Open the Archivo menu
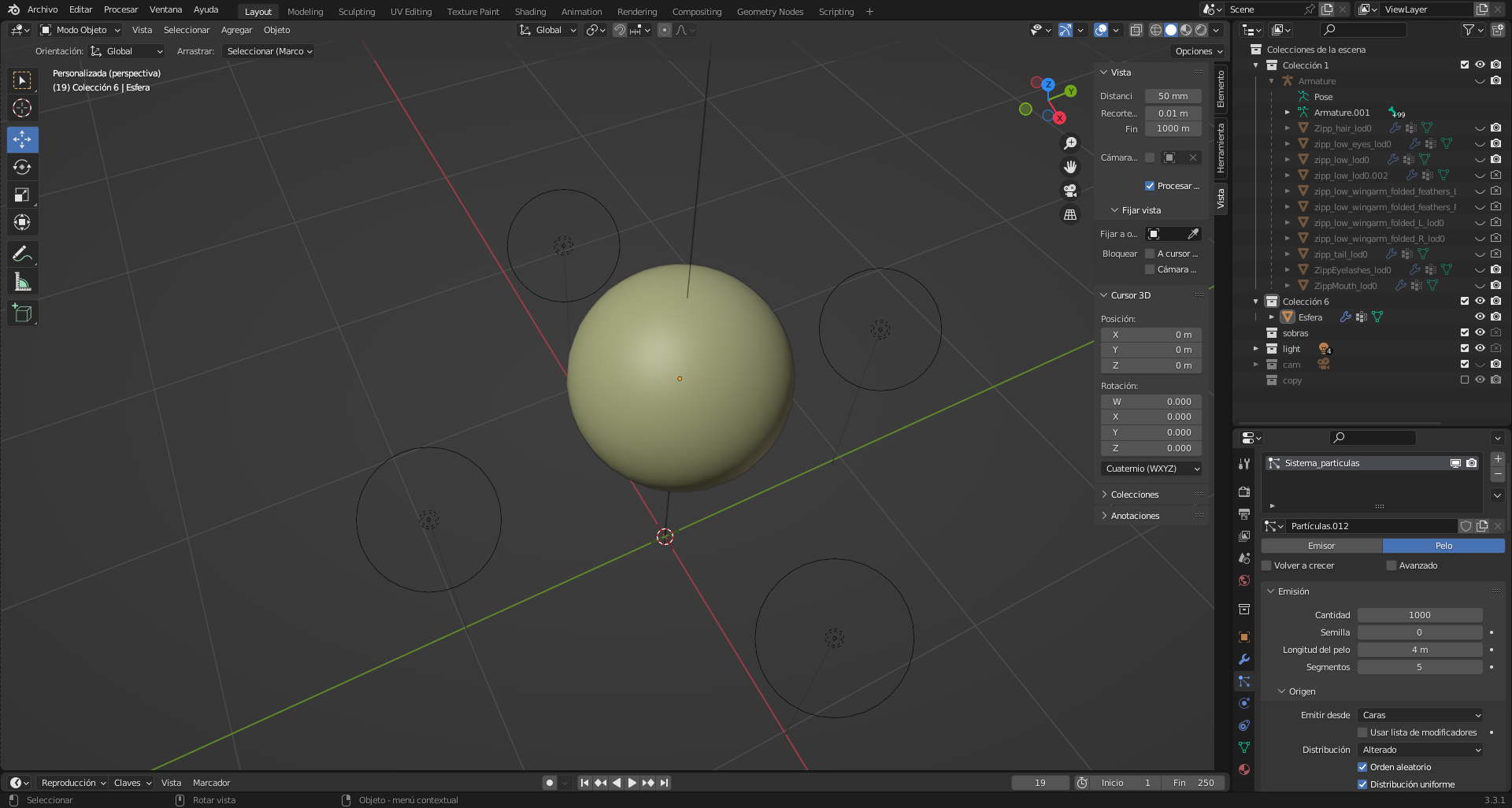The image size is (1512, 808). (43, 10)
